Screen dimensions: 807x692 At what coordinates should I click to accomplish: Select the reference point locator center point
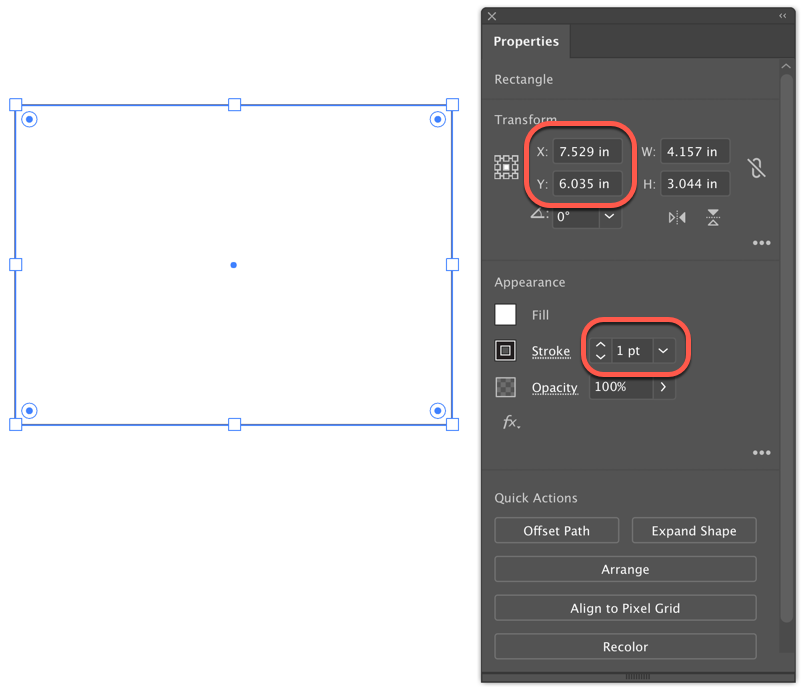505,167
